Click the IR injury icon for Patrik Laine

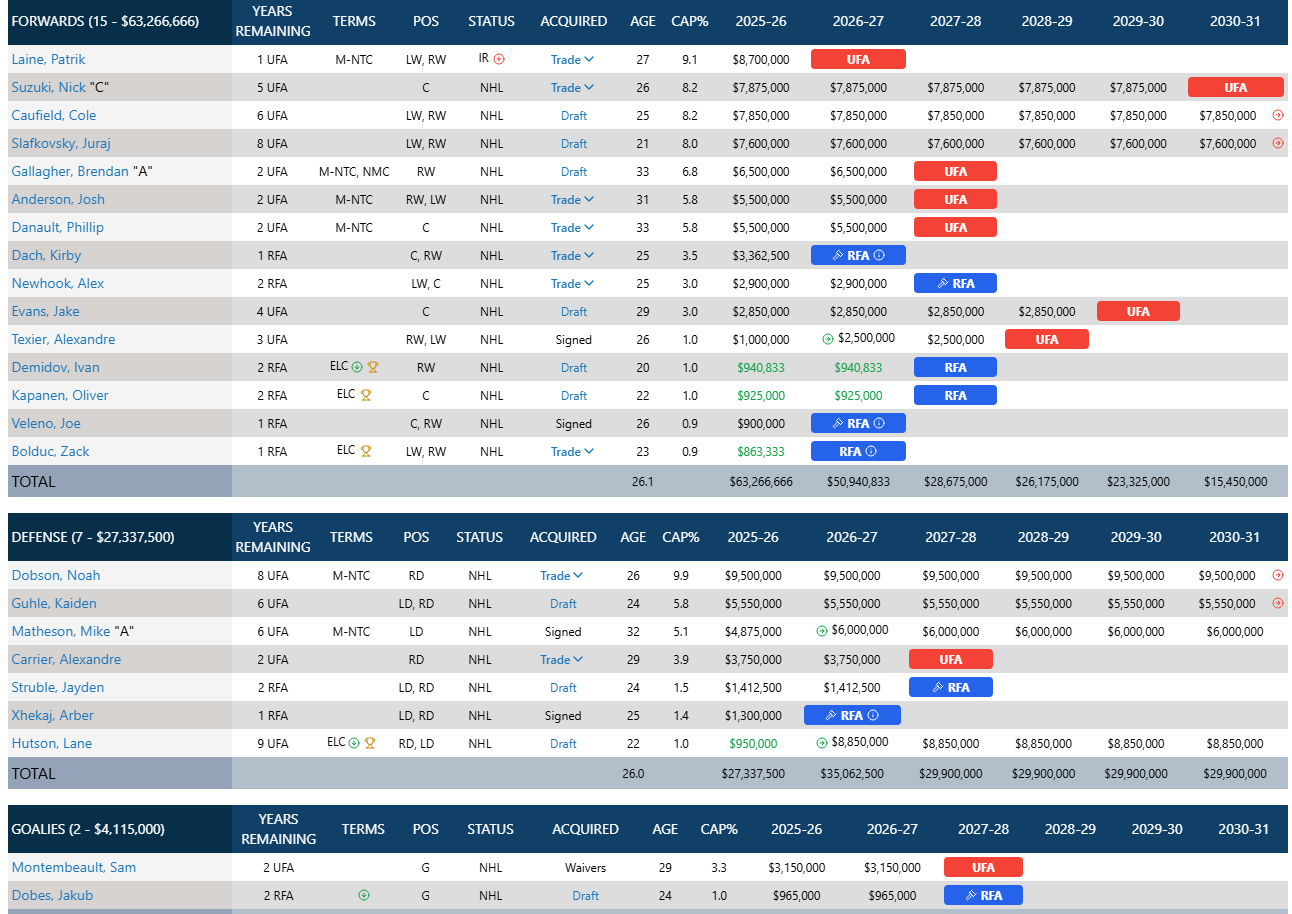coord(499,59)
